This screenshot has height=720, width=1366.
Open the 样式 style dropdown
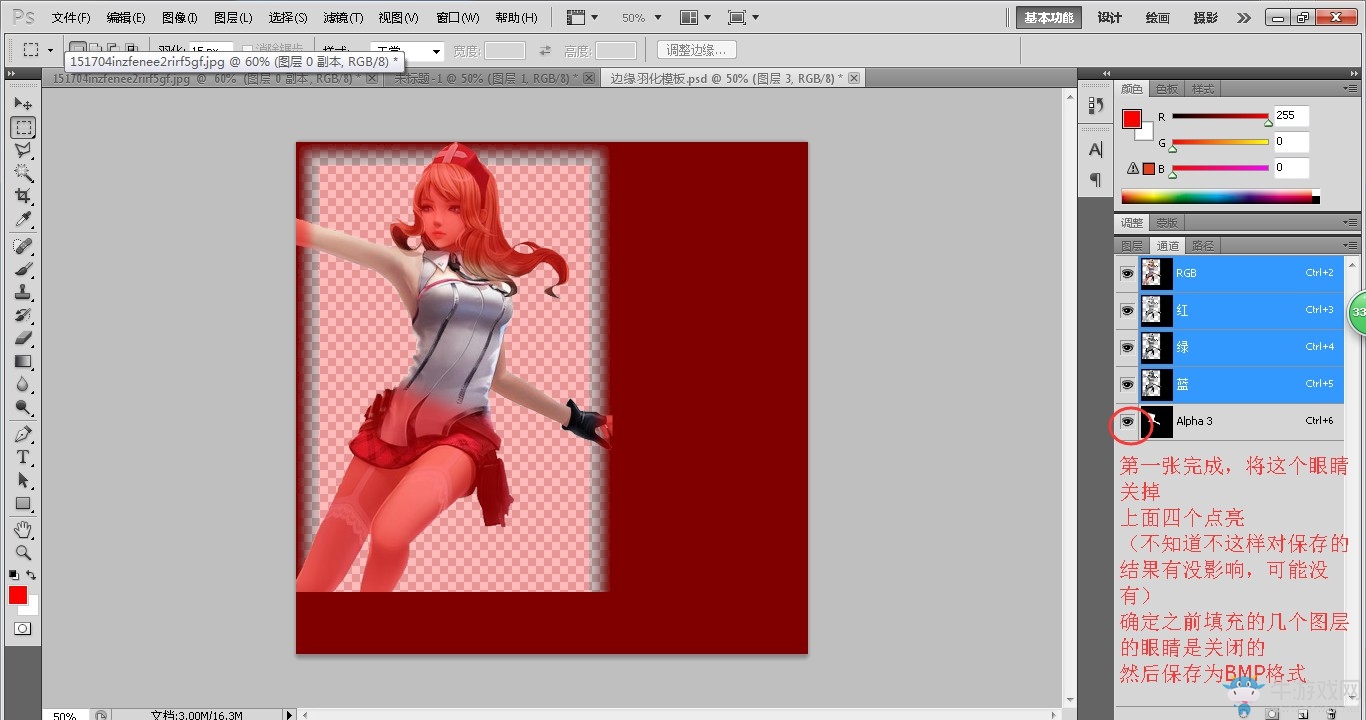coord(407,50)
